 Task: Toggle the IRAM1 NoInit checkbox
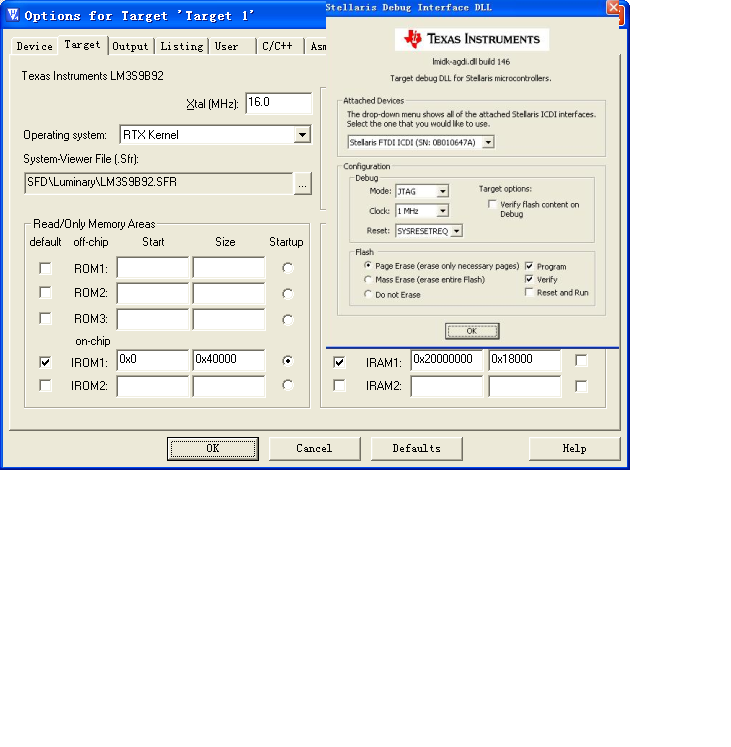coord(581,361)
